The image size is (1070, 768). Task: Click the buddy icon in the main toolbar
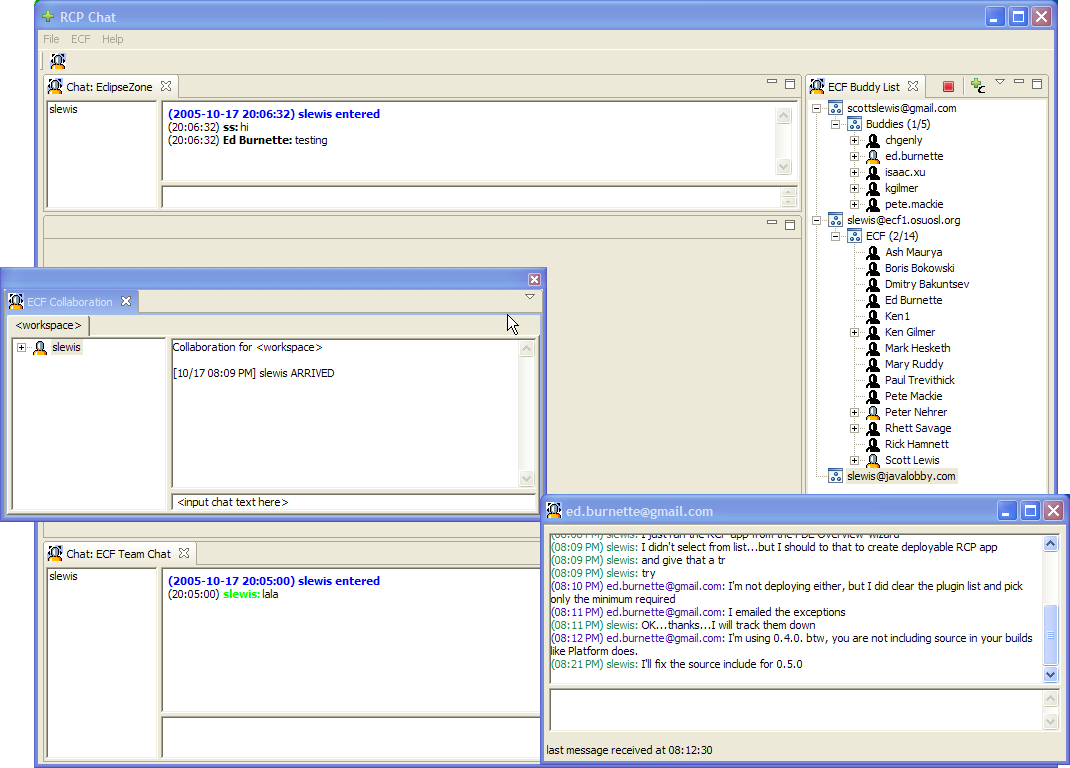click(58, 61)
